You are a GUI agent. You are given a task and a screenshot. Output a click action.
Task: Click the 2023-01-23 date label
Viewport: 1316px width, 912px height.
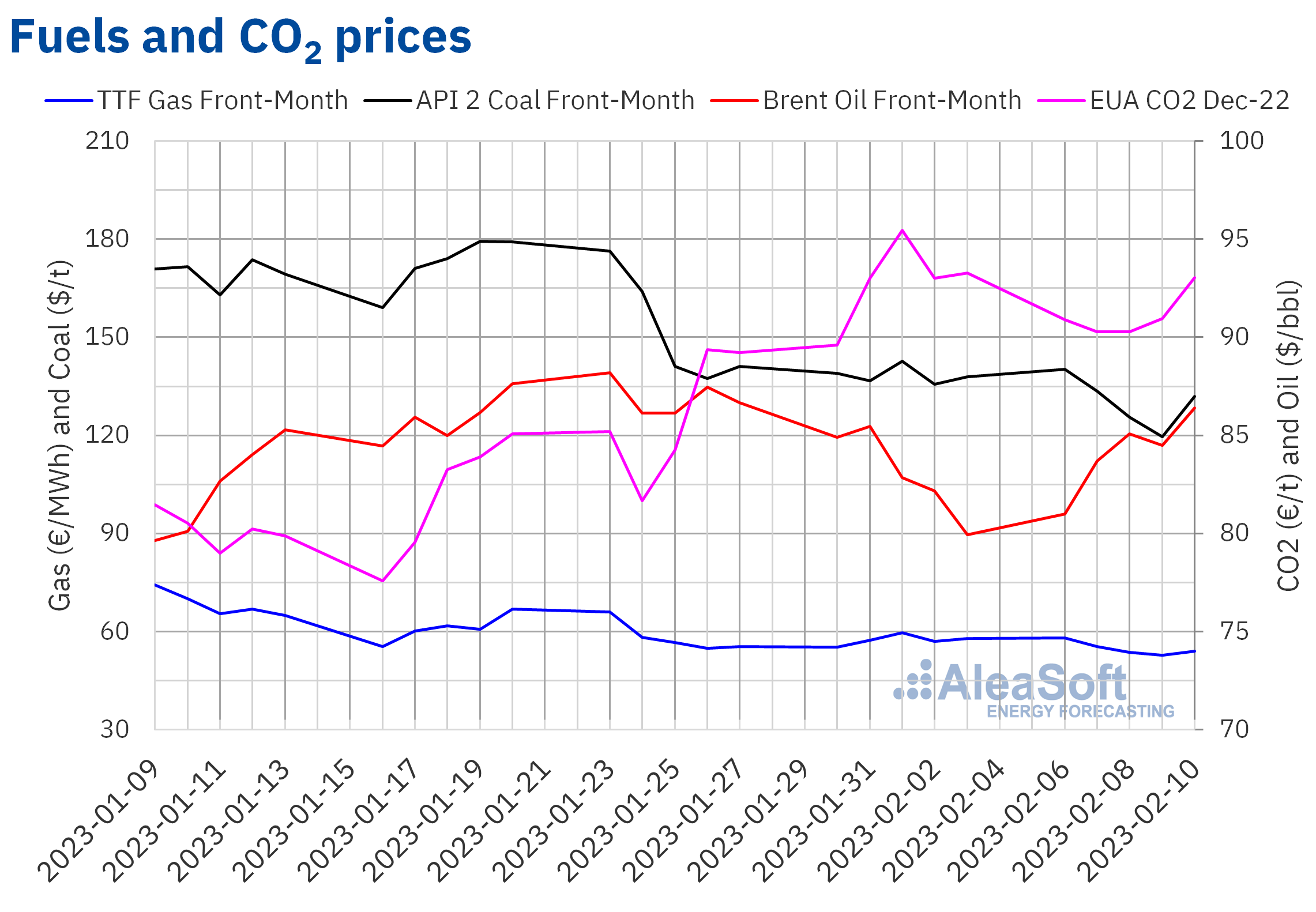click(554, 820)
